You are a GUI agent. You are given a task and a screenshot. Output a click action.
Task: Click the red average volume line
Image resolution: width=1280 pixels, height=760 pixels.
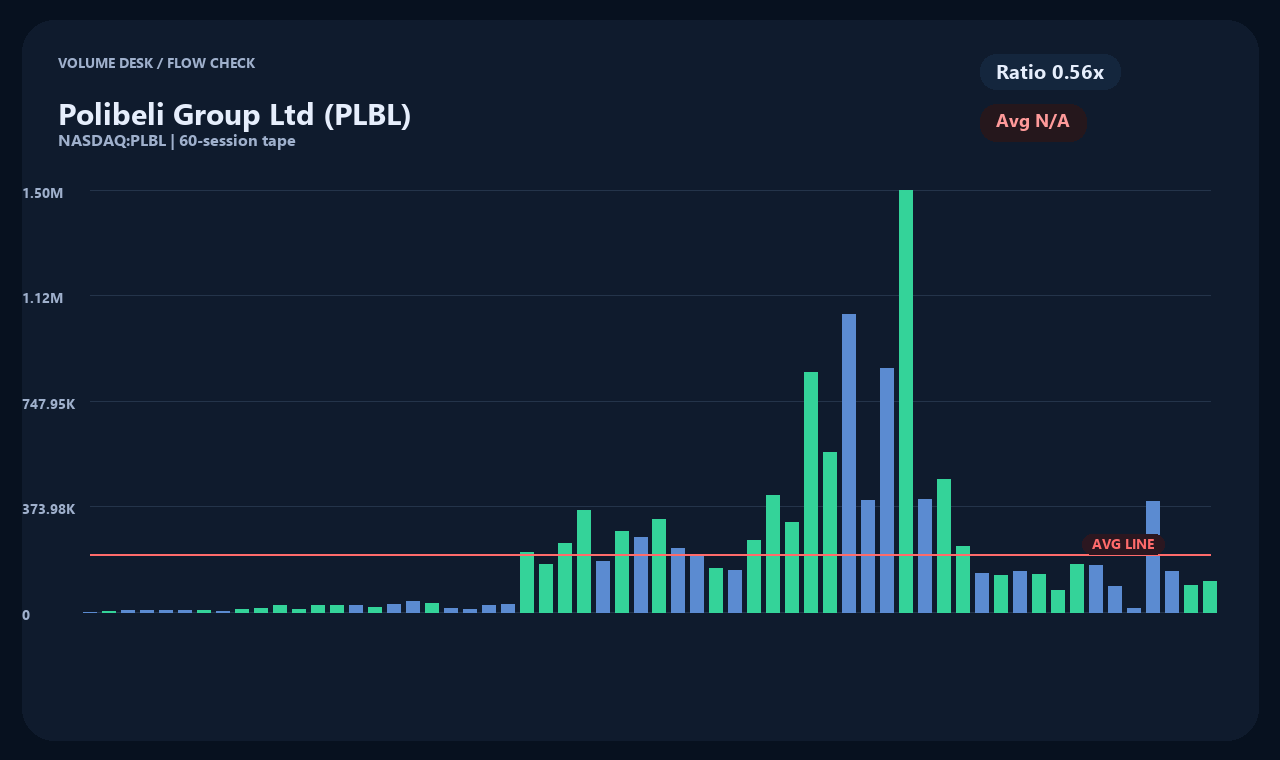[x=650, y=554]
